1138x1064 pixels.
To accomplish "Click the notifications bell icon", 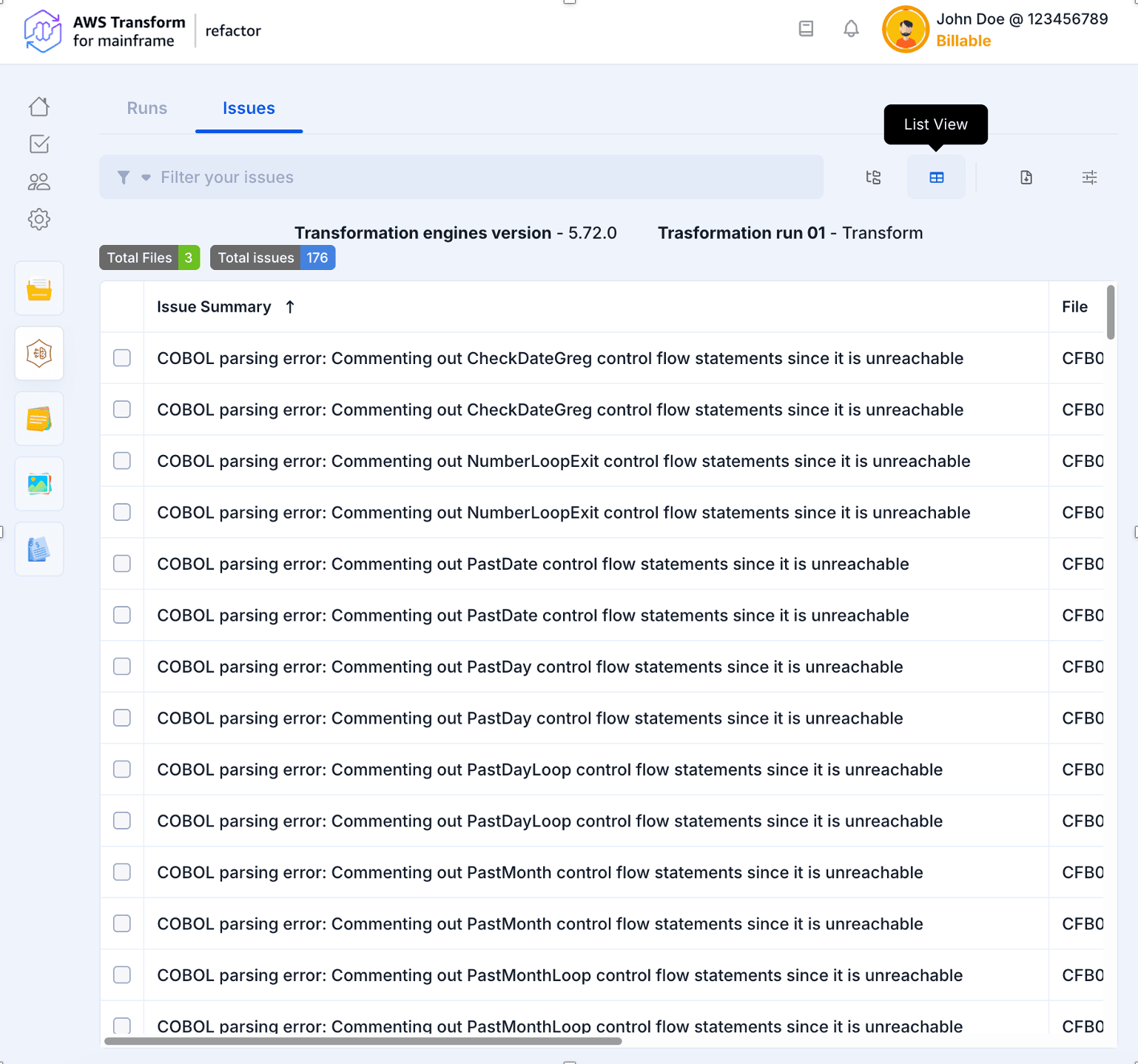I will pos(851,29).
